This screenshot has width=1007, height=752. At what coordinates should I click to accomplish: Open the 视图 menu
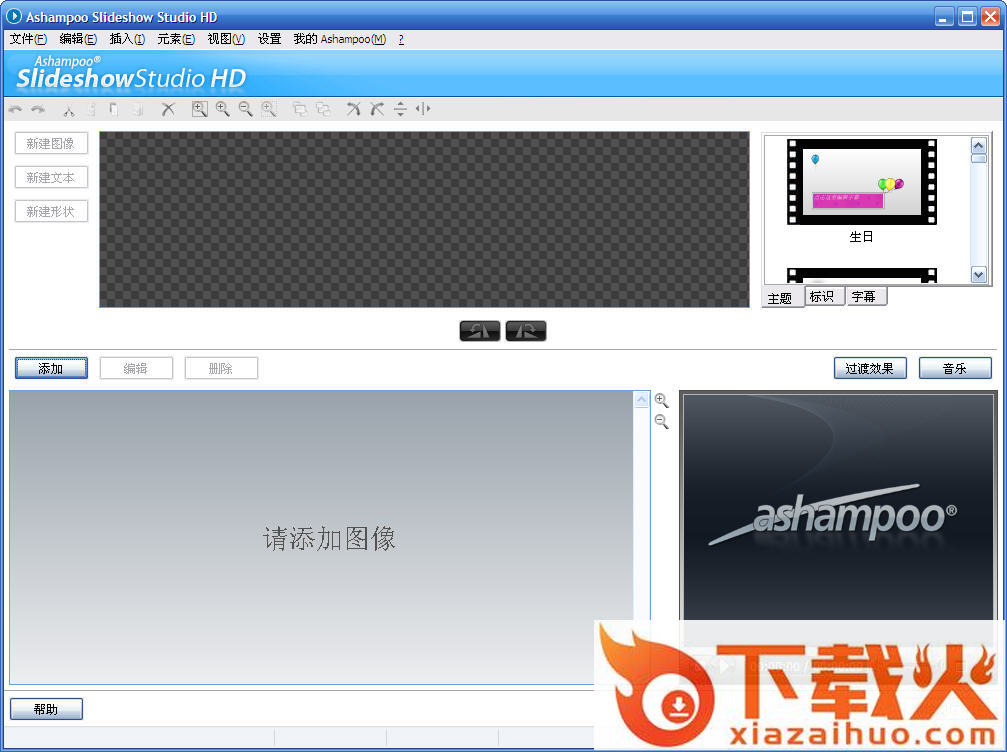pyautogui.click(x=226, y=39)
